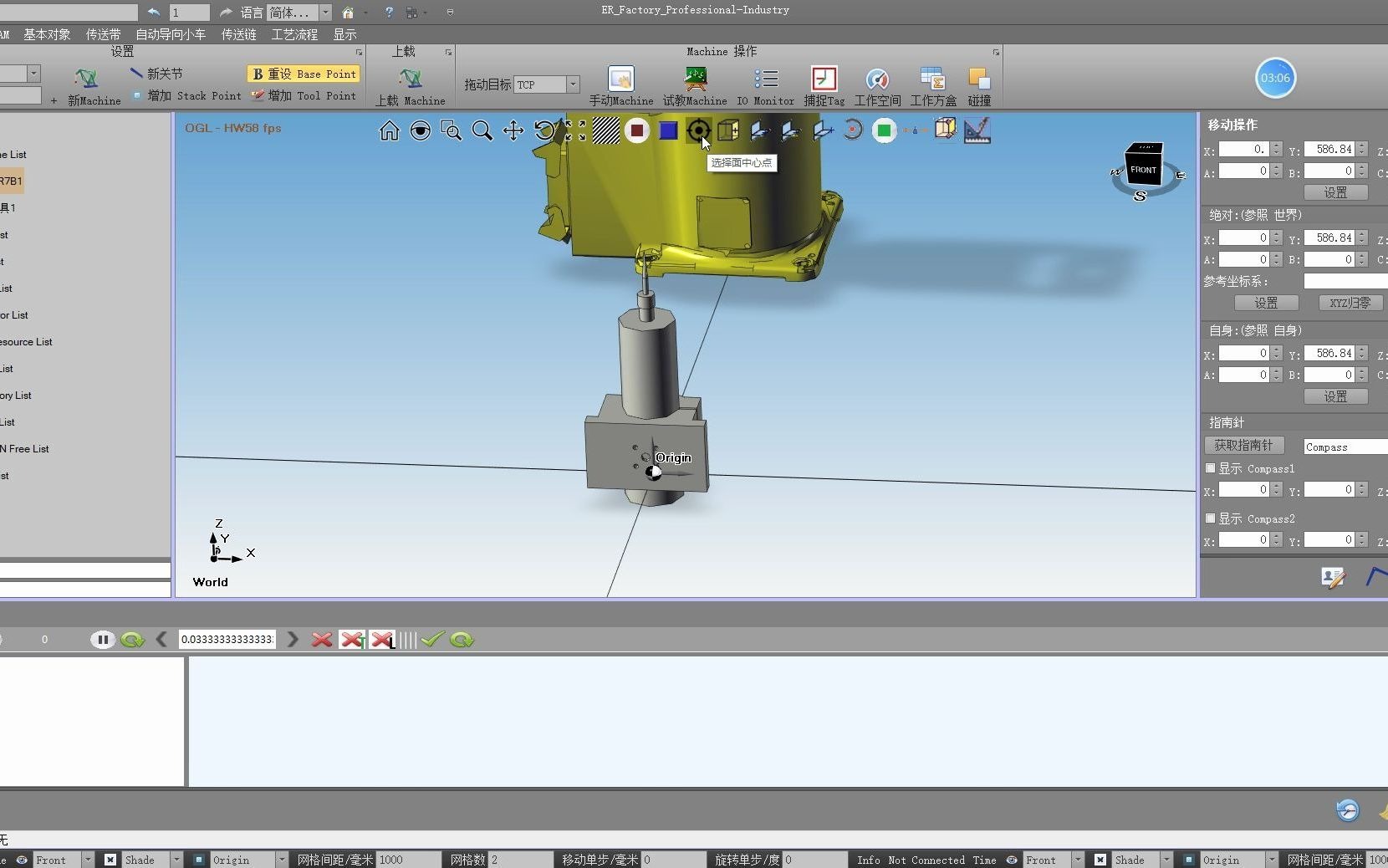Screen dimensions: 1388x868
Task: Open the TCP 拖动目标 dropdown
Action: tap(573, 84)
